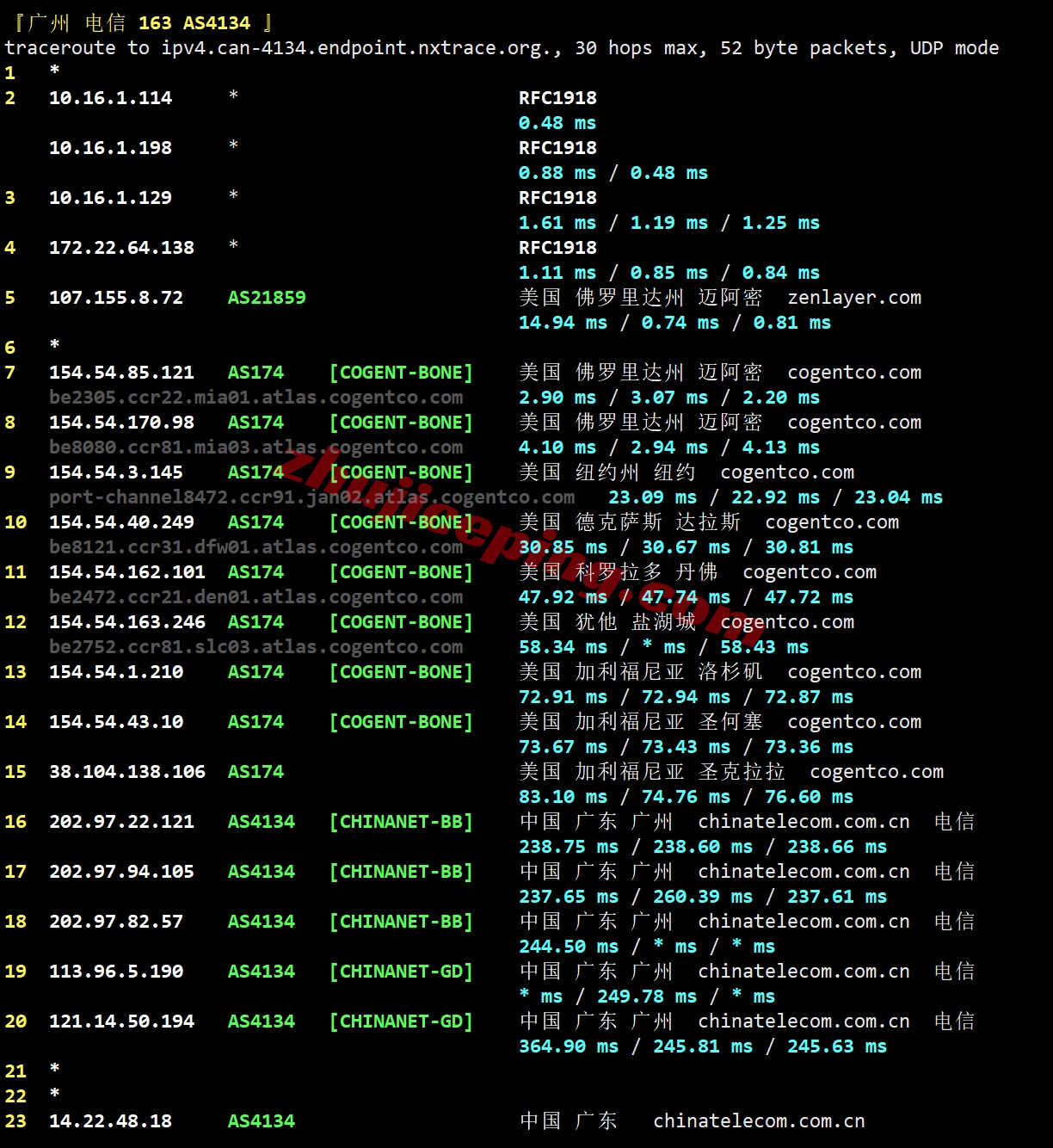Viewport: 1053px width, 1148px height.
Task: Select the header text 广州 电信 163 AS4134
Action: pyautogui.click(x=140, y=23)
